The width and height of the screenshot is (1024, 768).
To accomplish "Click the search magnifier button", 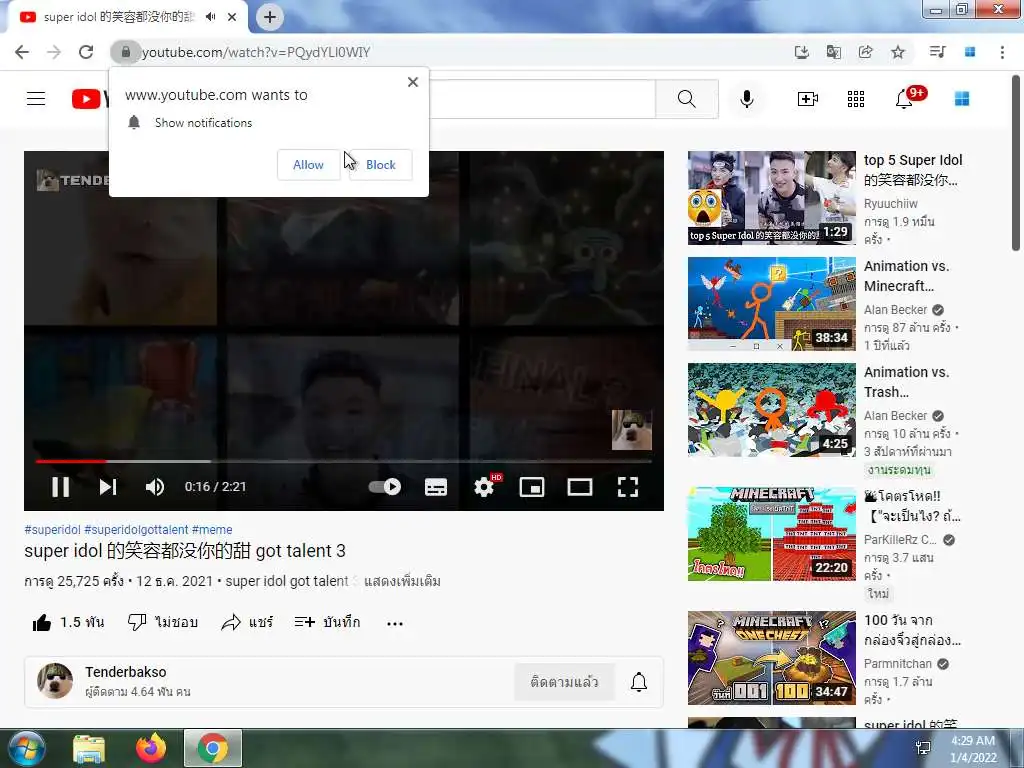I will (x=686, y=99).
